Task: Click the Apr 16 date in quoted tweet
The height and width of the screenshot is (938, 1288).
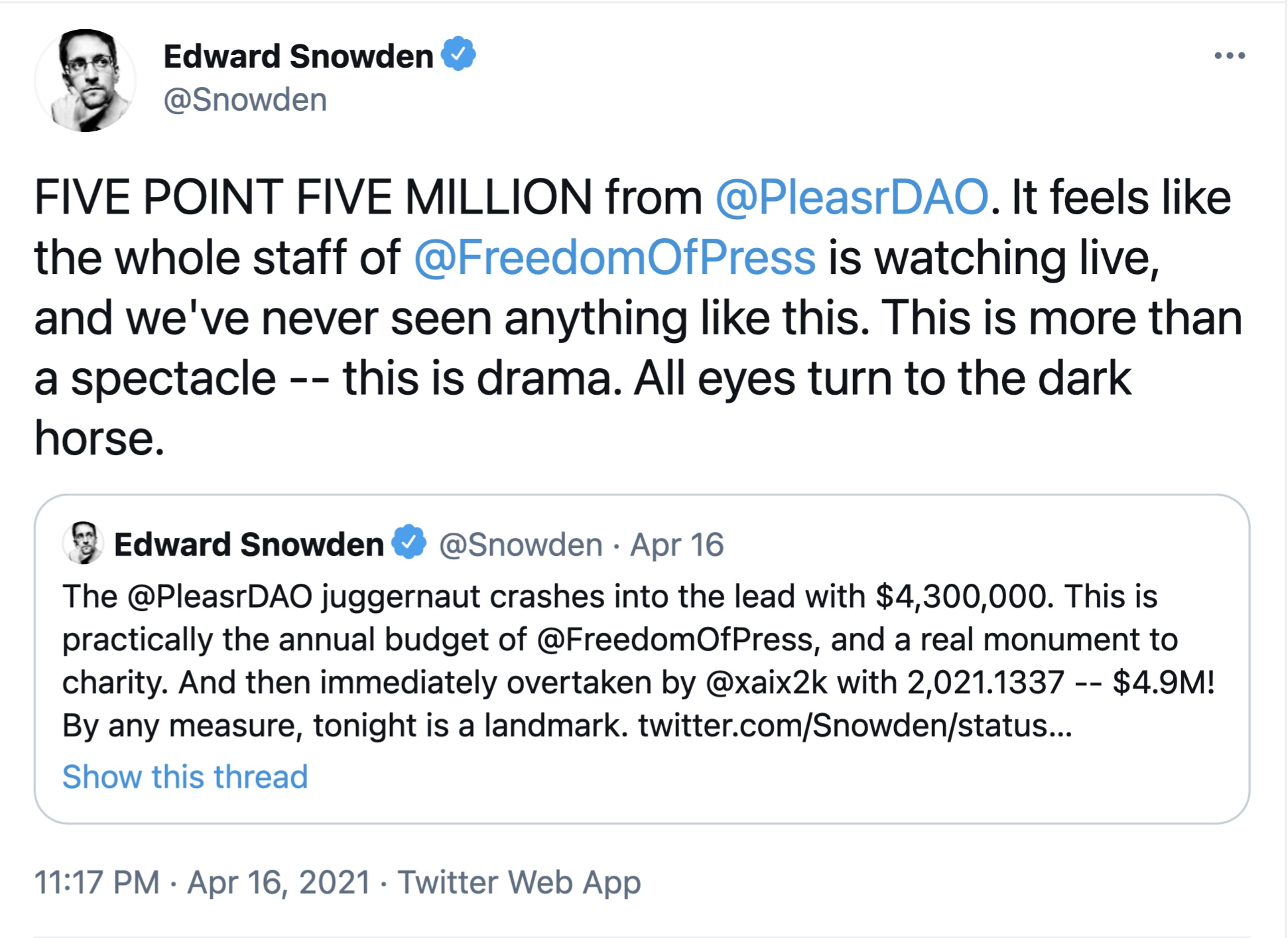Action: coord(676,545)
